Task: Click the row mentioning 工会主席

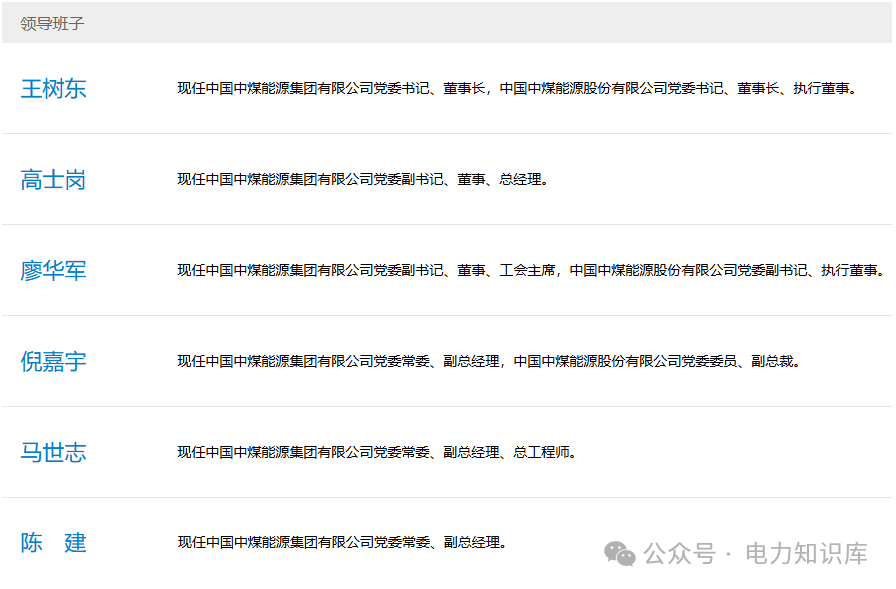Action: (x=448, y=270)
